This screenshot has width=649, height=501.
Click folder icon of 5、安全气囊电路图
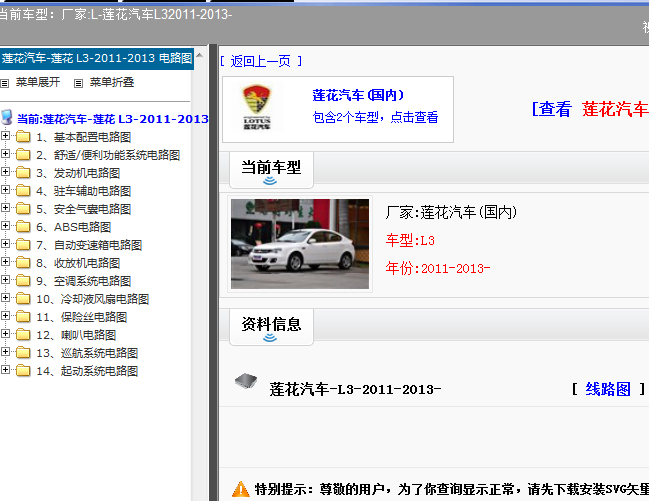click(23, 208)
